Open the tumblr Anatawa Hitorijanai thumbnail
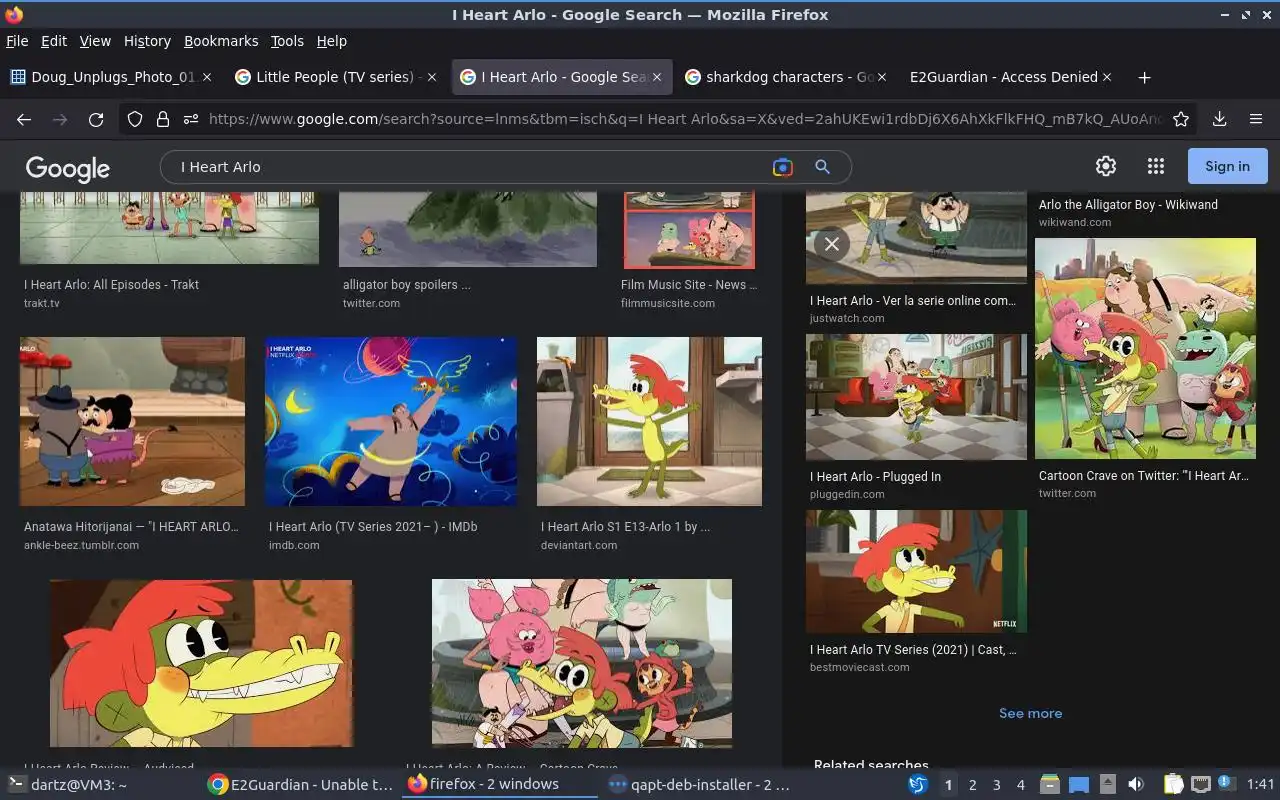 tap(132, 421)
